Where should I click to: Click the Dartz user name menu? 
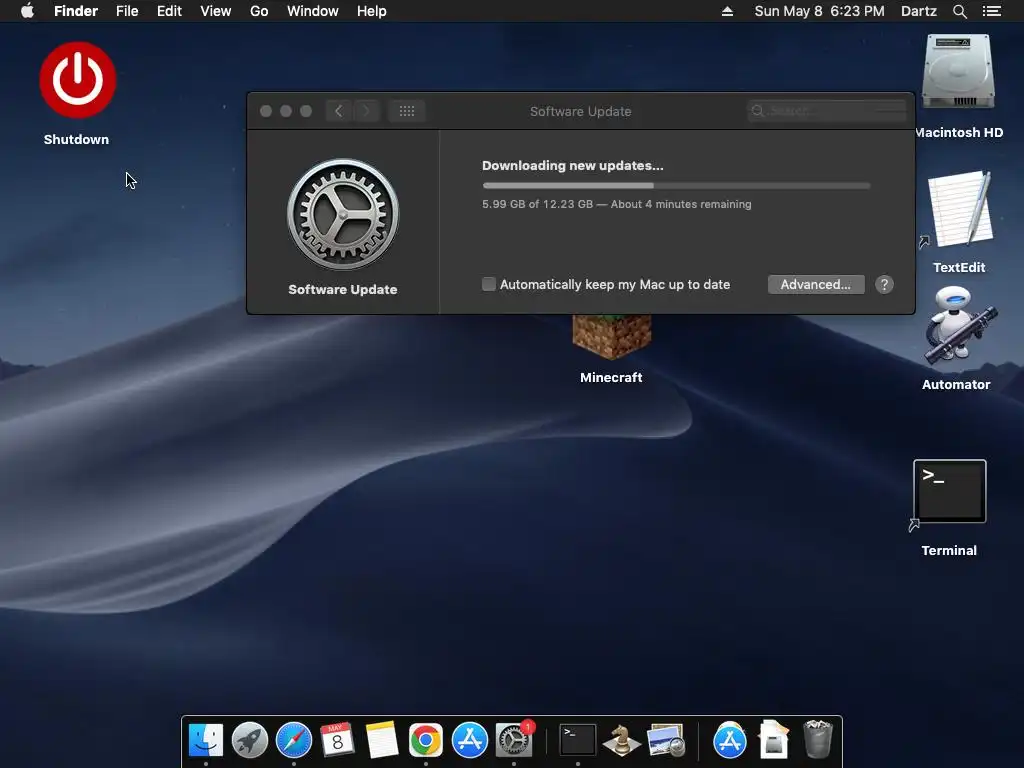tap(919, 11)
